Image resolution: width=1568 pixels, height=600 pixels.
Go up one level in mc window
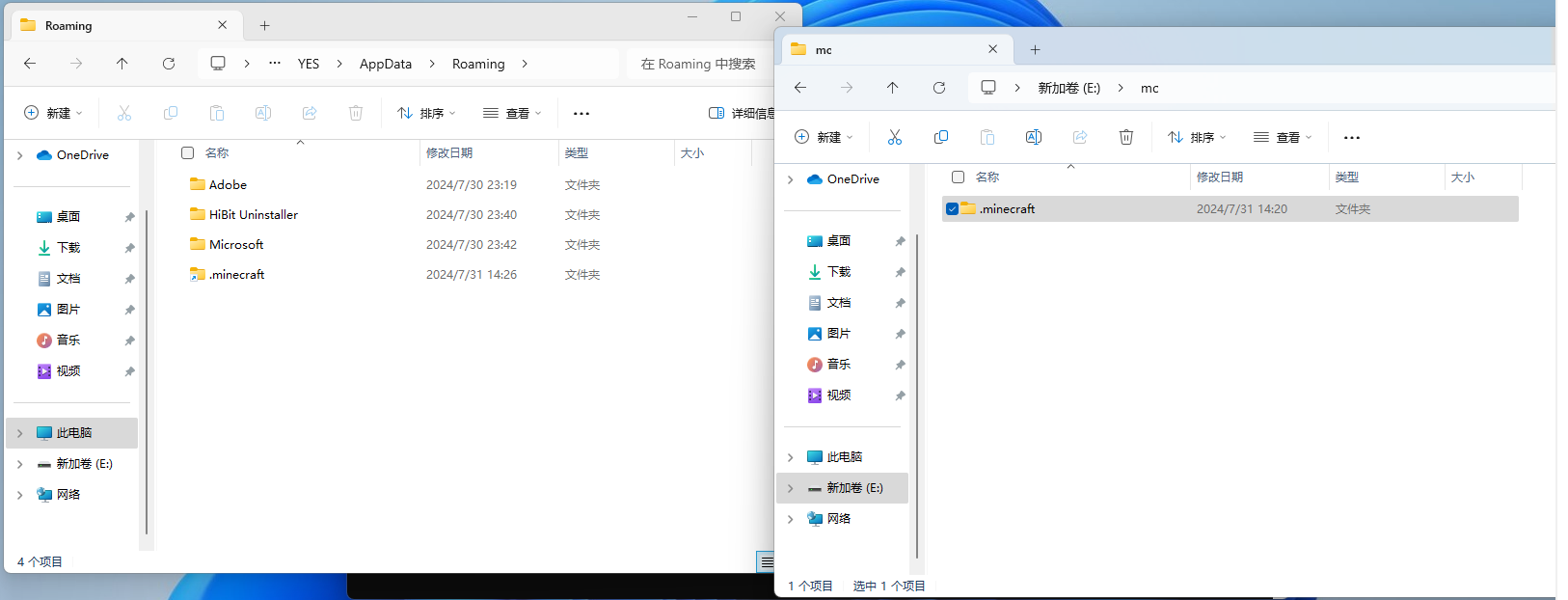click(892, 88)
